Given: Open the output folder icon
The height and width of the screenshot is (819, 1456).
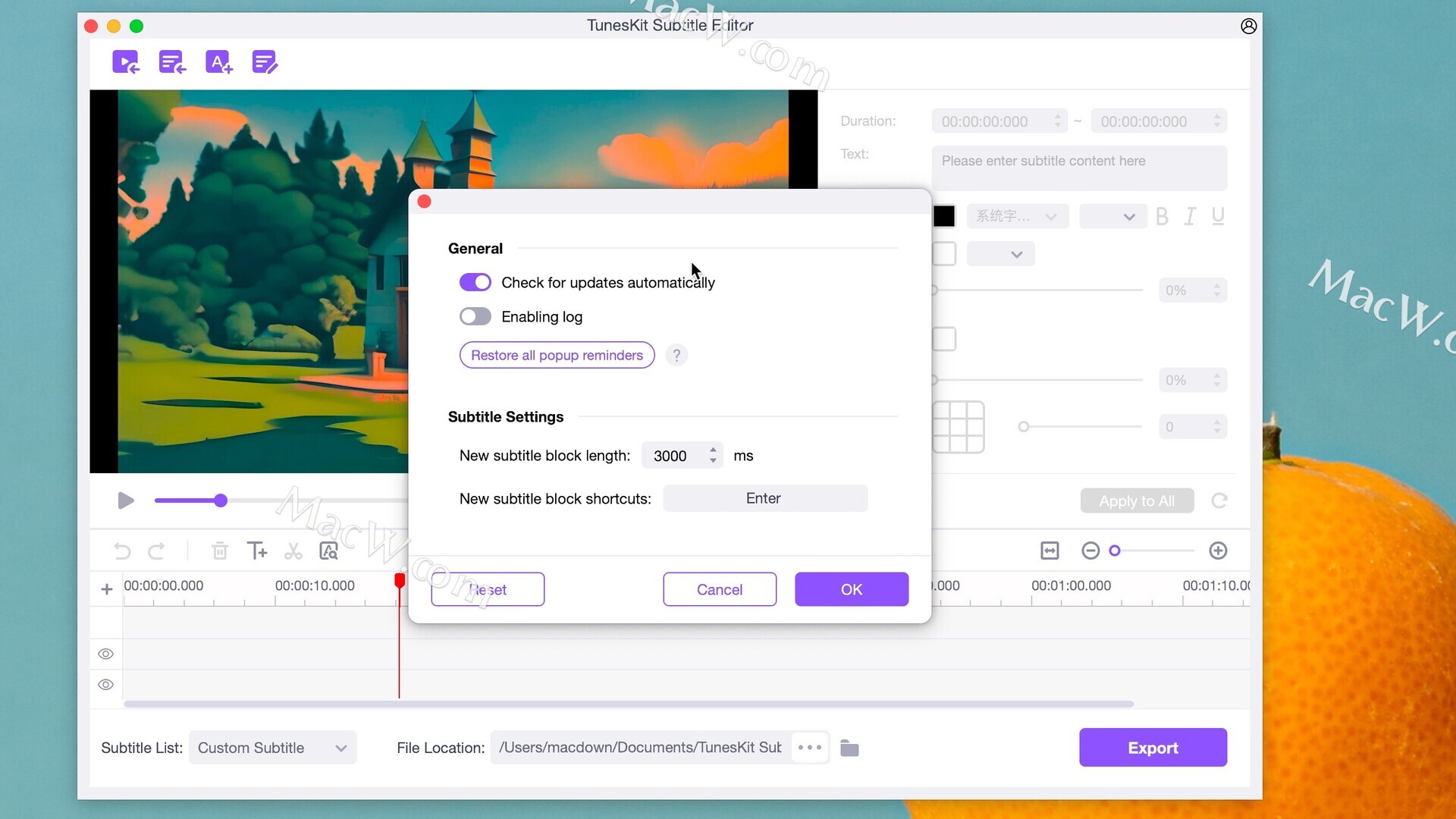Looking at the screenshot, I should coord(849,748).
